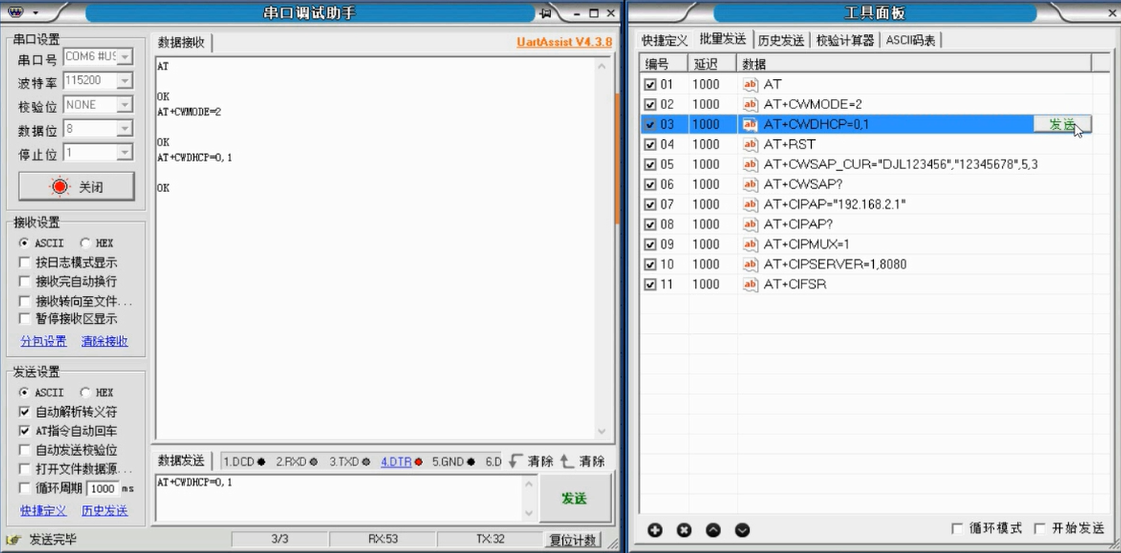Enable log mode display checkbox
Screen dimensions: 1121x553
tap(24, 263)
